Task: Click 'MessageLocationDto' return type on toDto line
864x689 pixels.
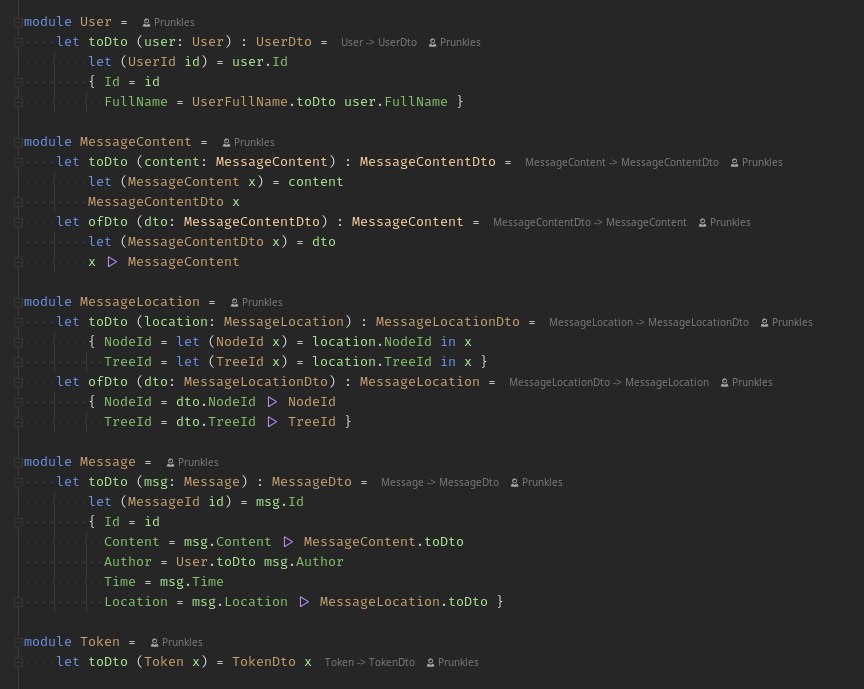Action: (447, 322)
